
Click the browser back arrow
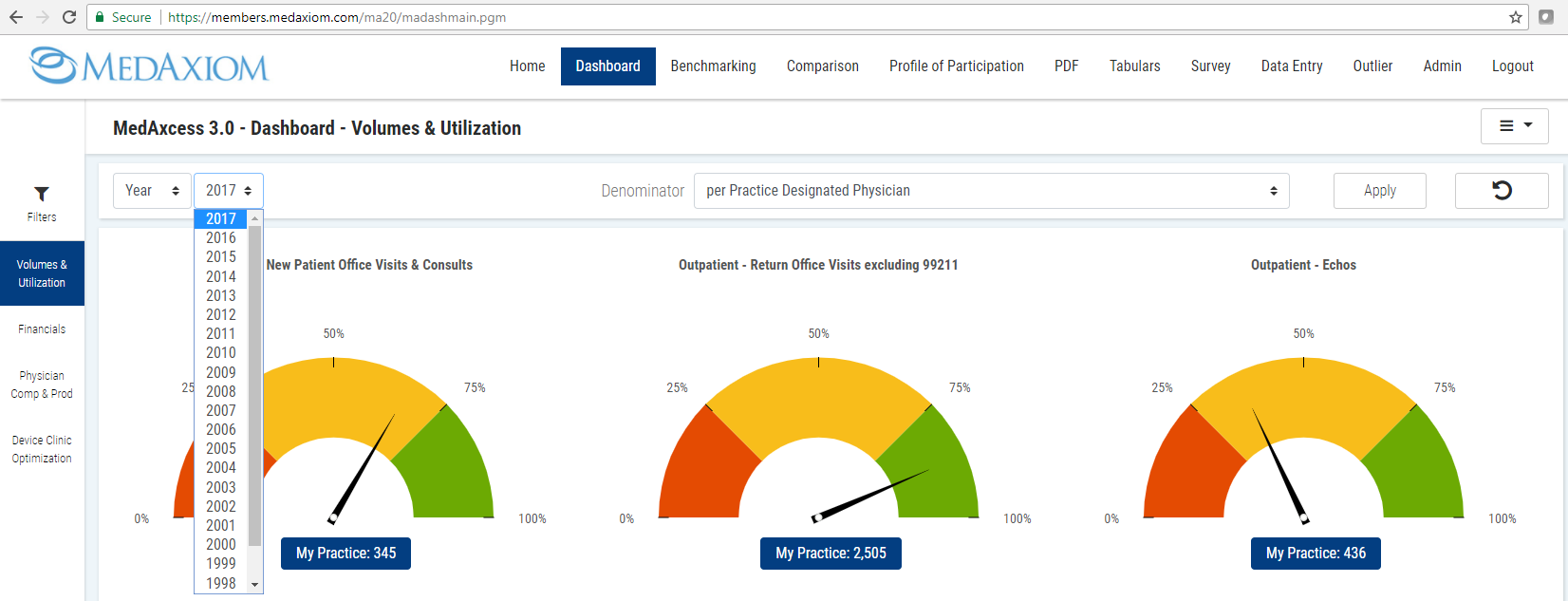tap(16, 17)
